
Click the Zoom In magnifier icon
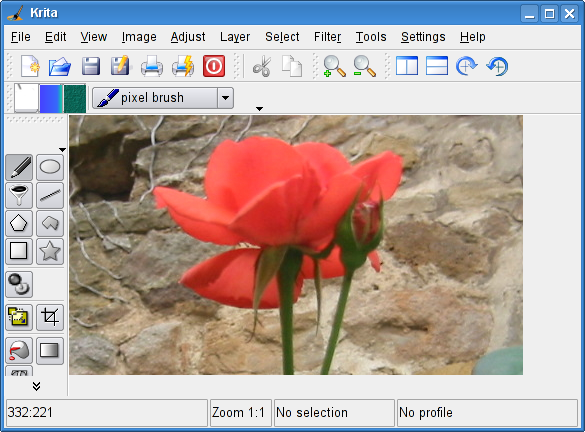(x=334, y=66)
